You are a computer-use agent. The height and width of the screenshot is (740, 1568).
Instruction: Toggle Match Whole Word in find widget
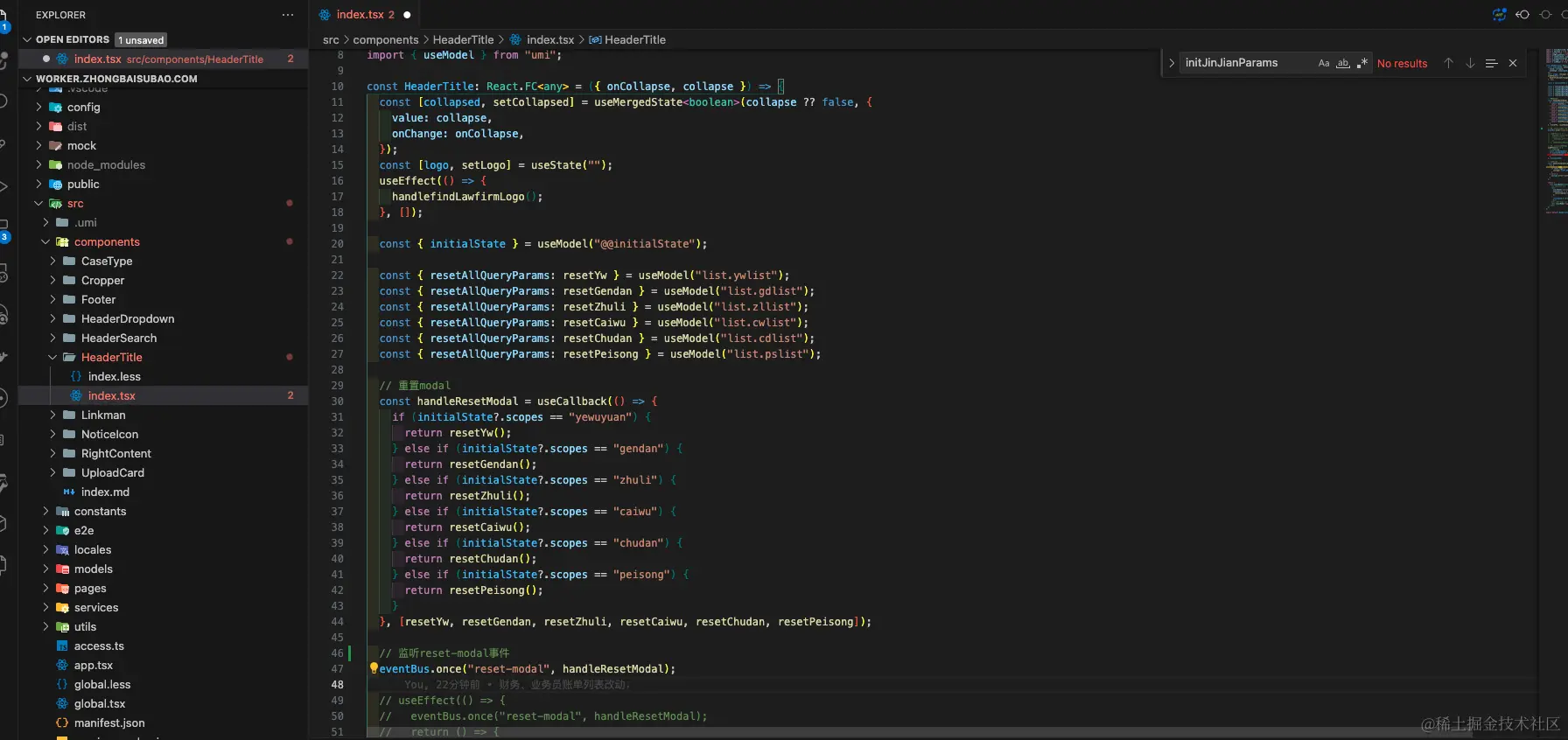1343,63
